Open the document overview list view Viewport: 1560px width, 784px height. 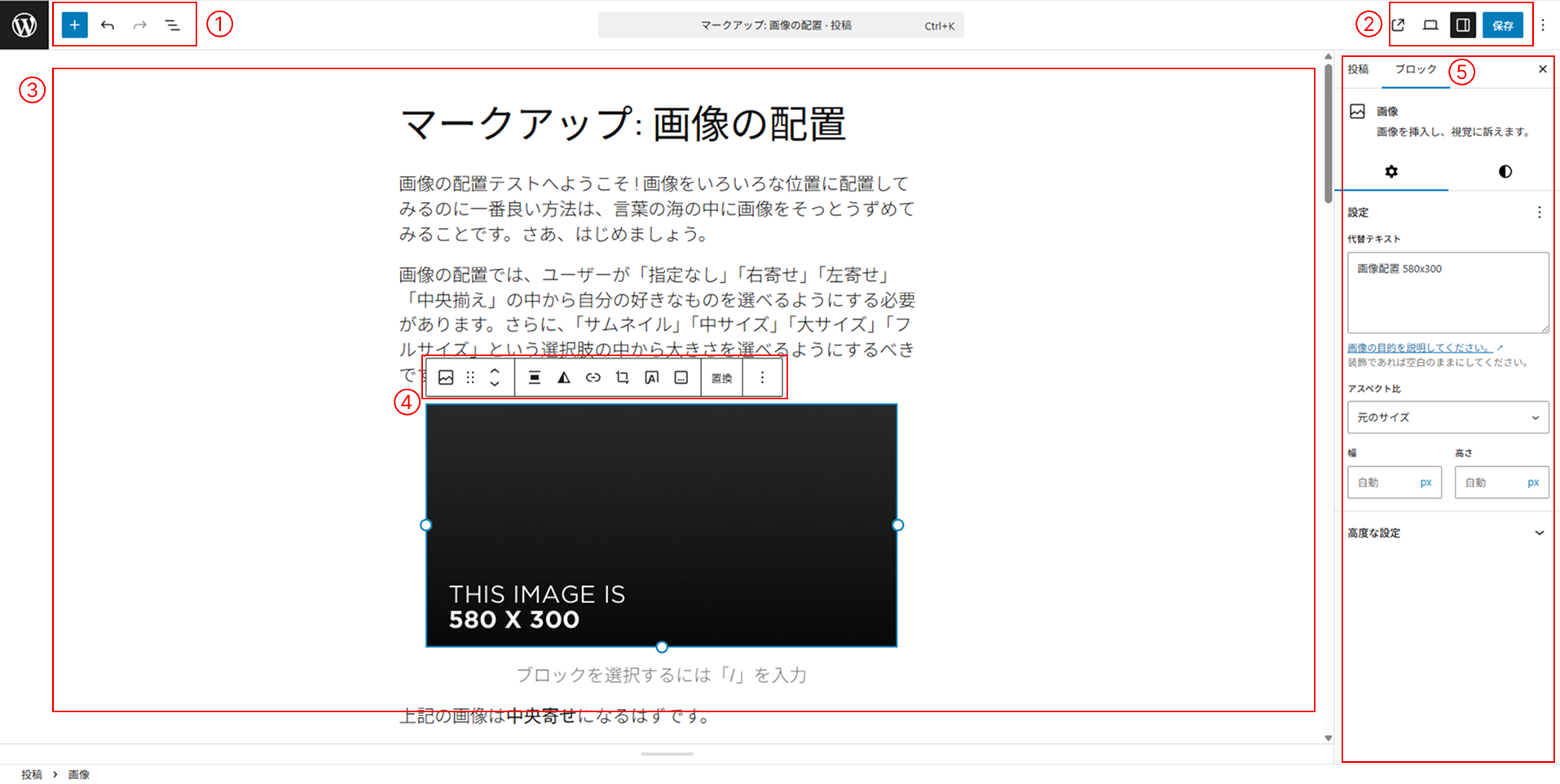(x=172, y=25)
